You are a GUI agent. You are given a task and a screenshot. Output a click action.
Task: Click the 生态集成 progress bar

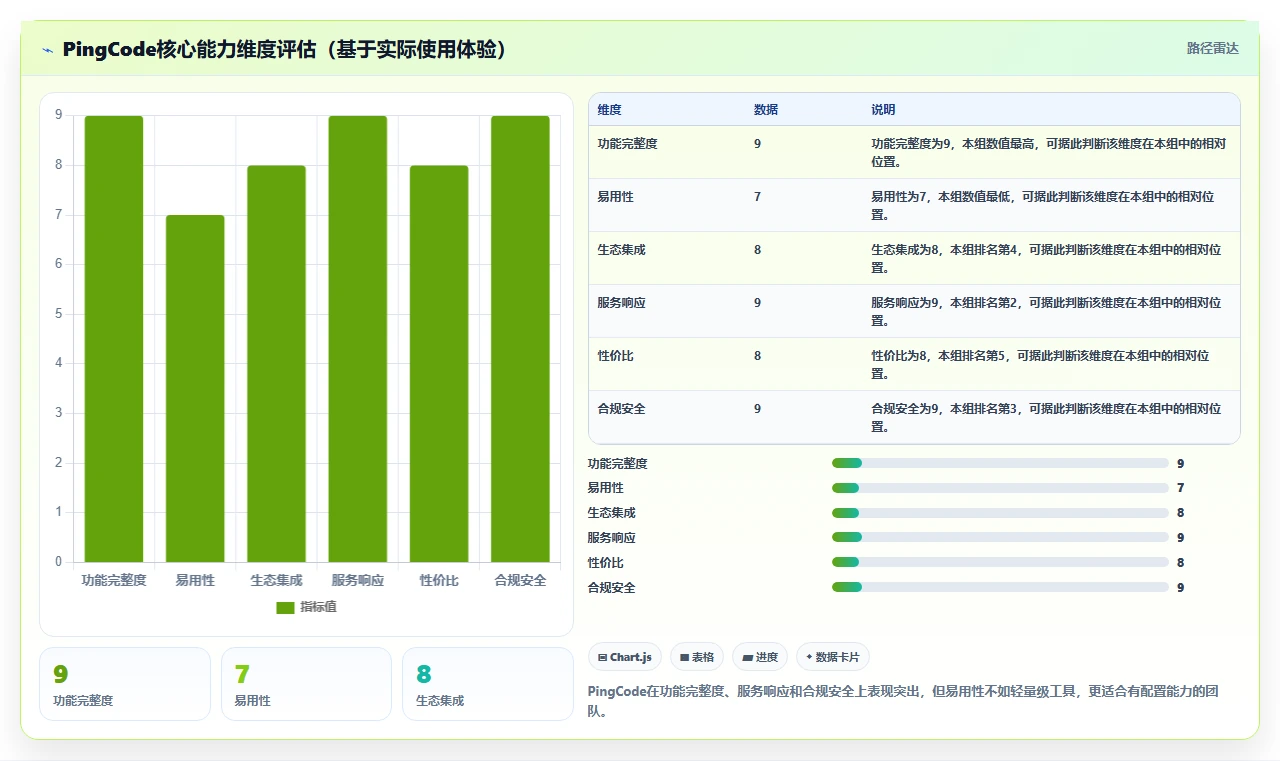[x=1000, y=513]
